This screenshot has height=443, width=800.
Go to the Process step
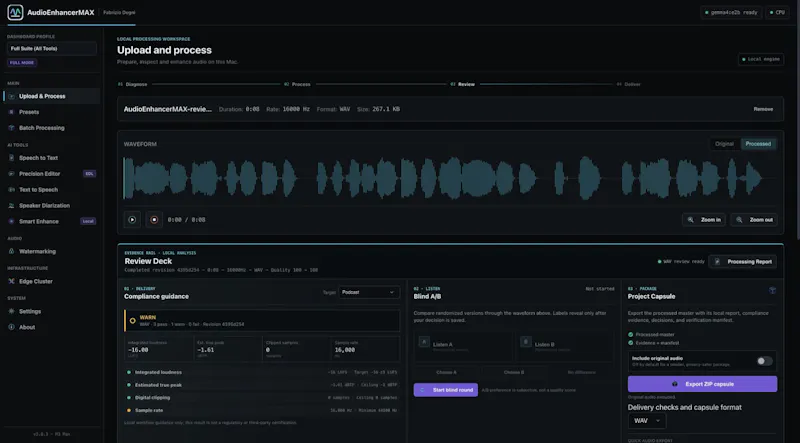(x=297, y=84)
